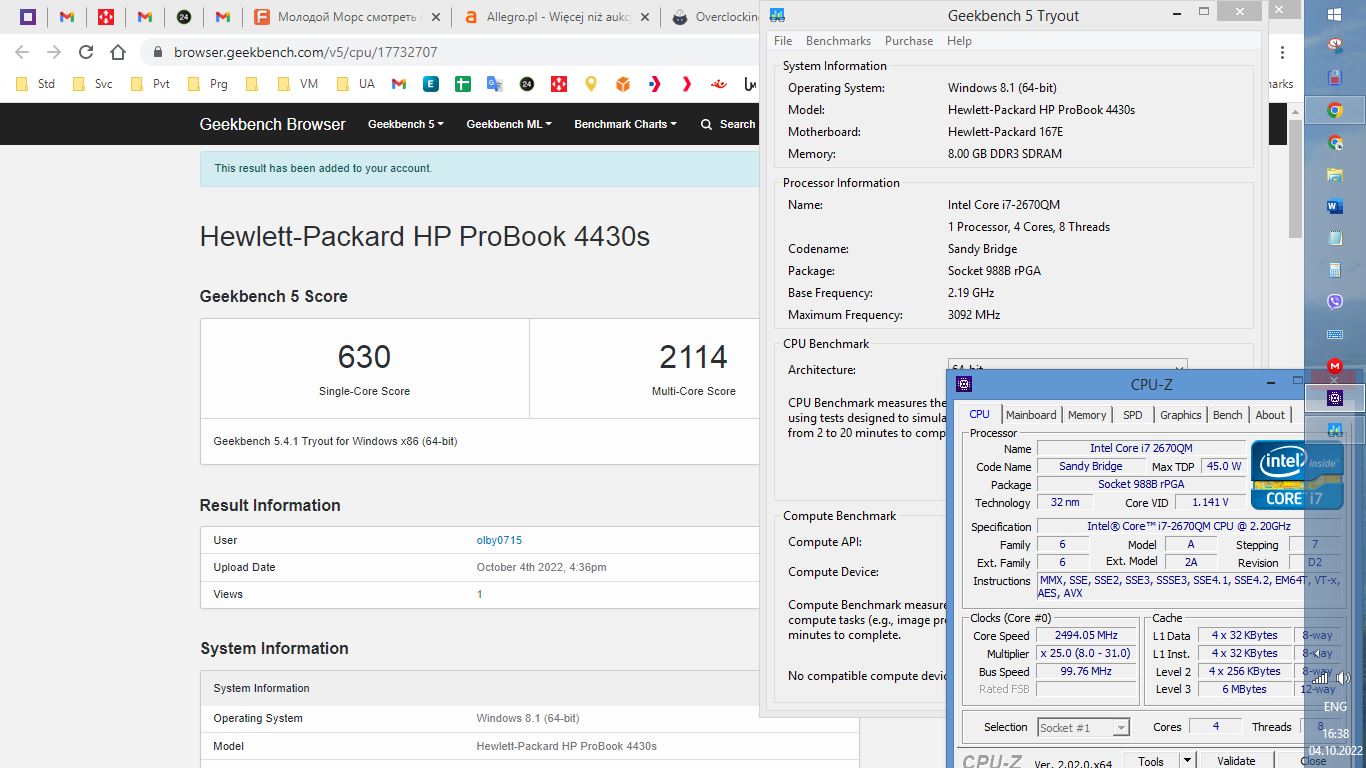This screenshot has height=768, width=1366.
Task: Open Help menu in Geekbench 5 Tryout
Action: 959,41
